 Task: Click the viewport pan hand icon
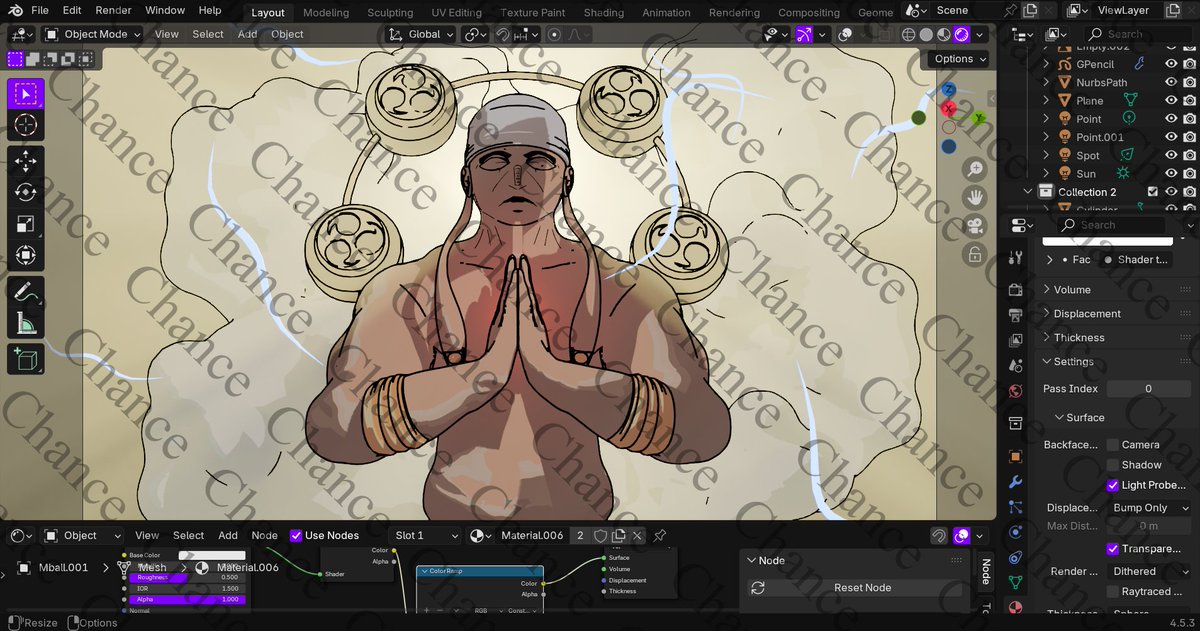coord(975,198)
